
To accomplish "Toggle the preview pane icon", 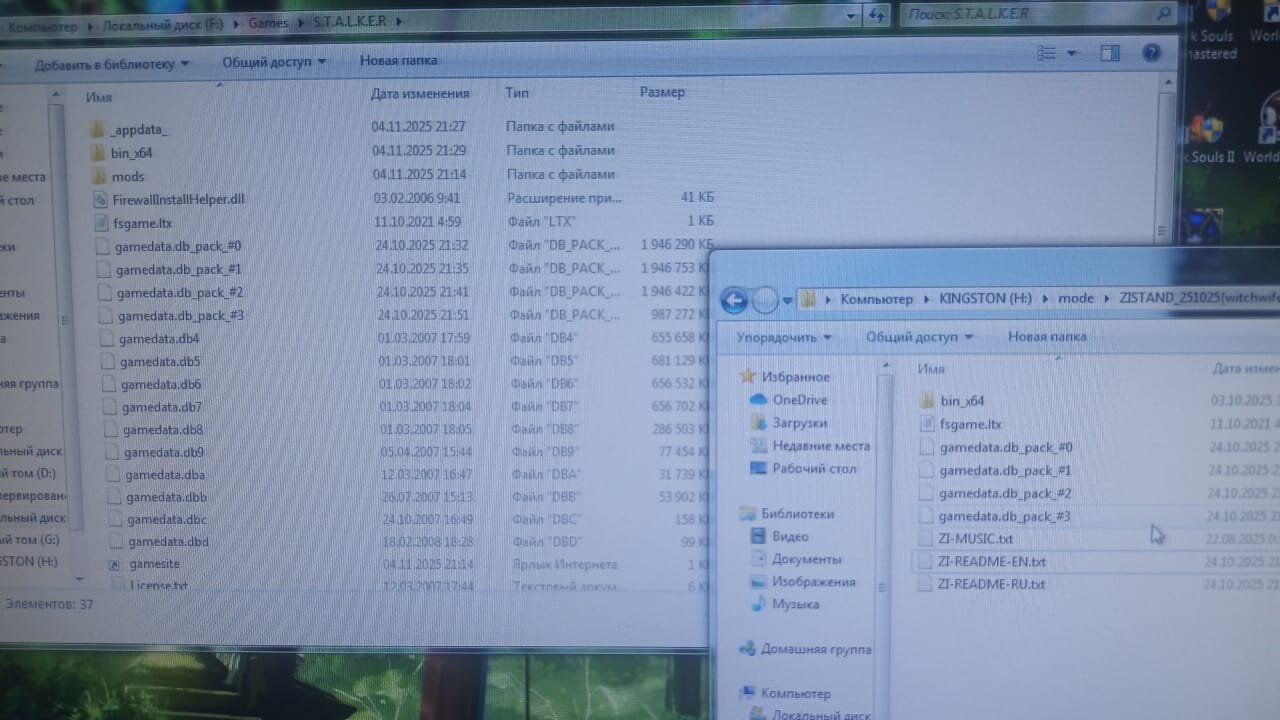I will pos(1110,53).
